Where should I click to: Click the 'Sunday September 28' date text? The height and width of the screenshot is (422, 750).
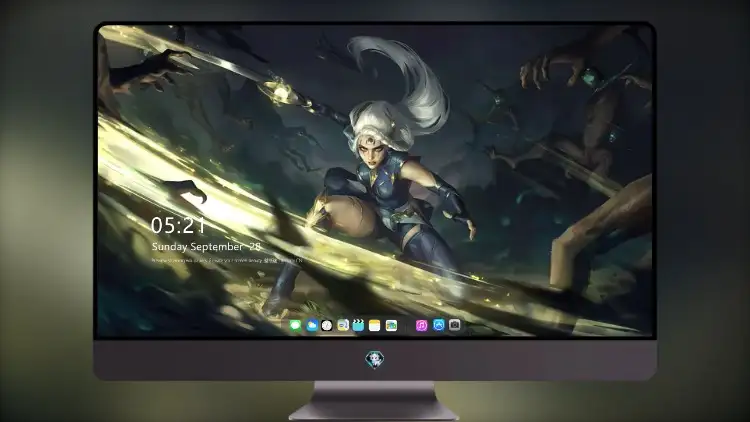pyautogui.click(x=206, y=246)
